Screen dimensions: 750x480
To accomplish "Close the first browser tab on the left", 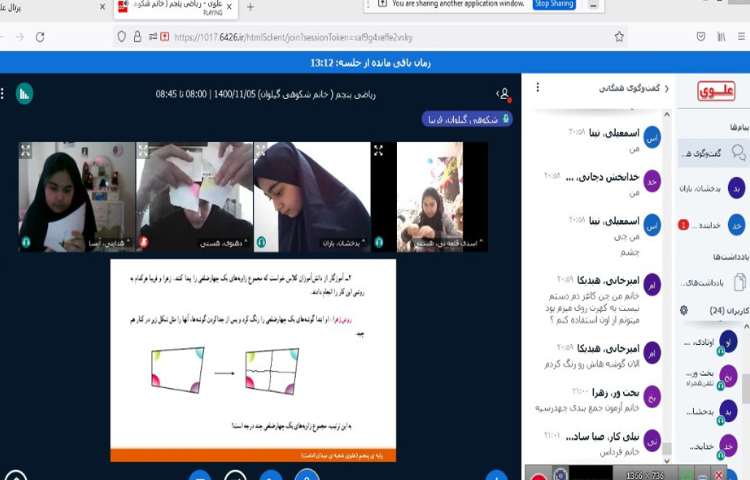I will point(102,7).
